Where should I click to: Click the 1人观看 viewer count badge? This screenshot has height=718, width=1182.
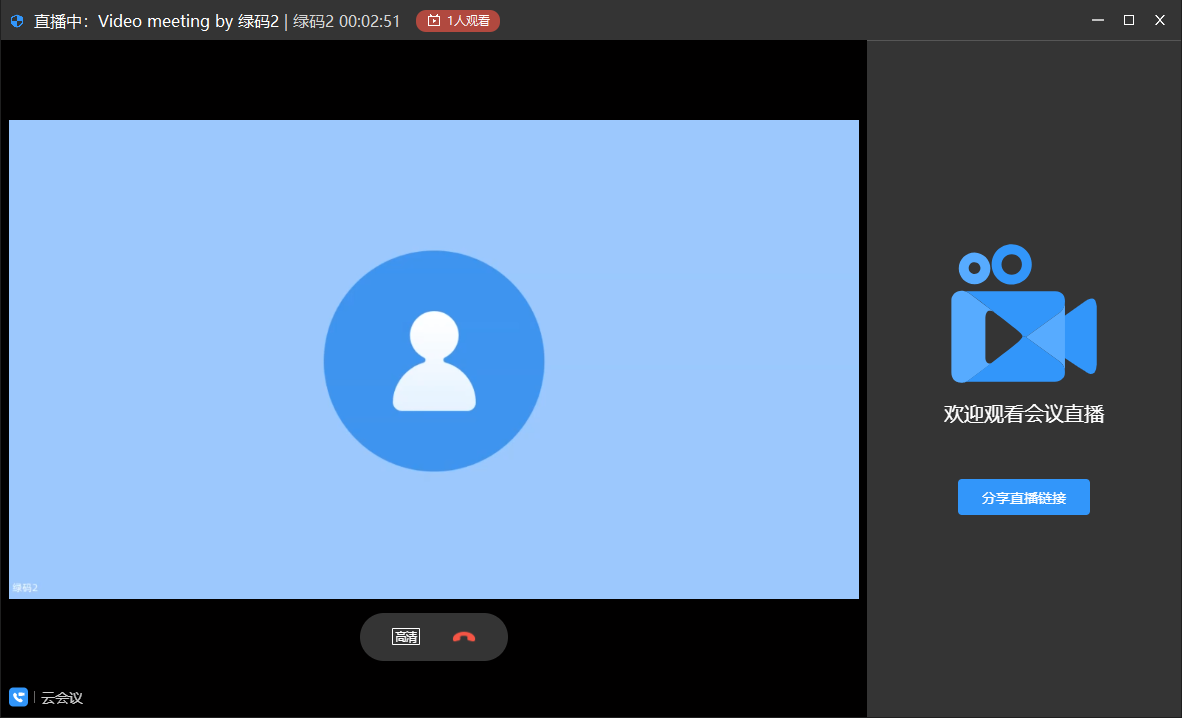click(458, 20)
